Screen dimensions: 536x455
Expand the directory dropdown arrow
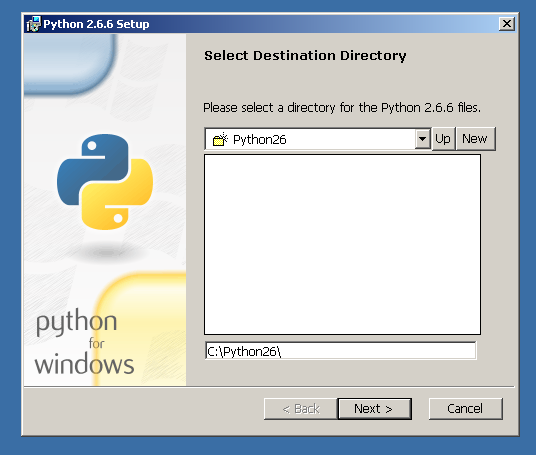[423, 139]
